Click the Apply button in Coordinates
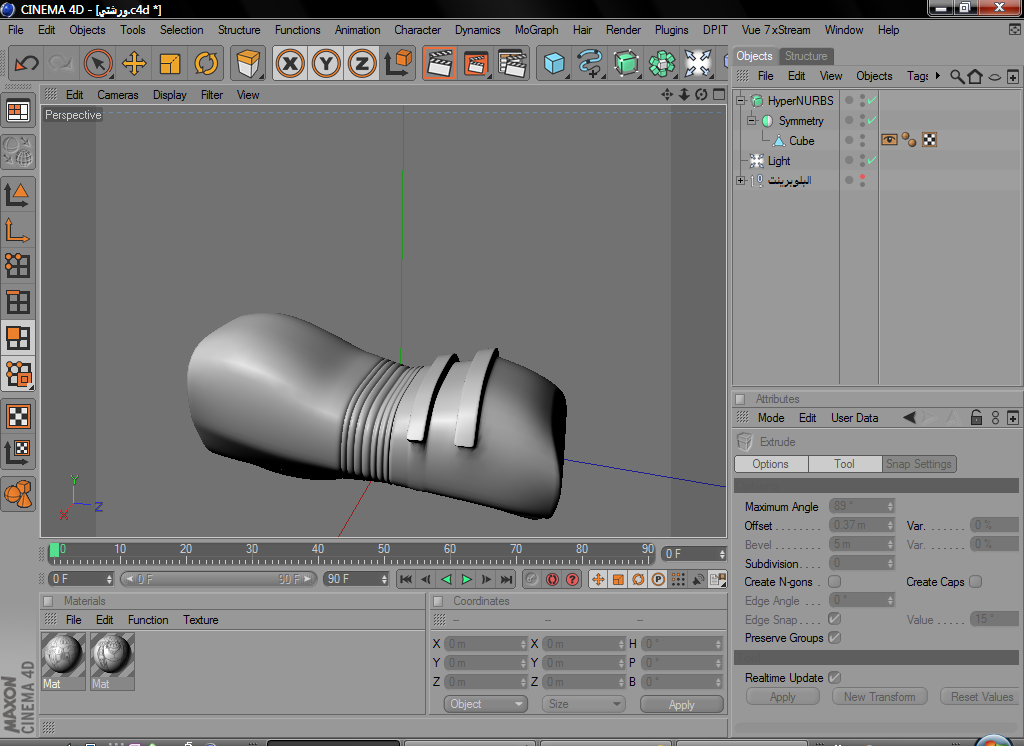This screenshot has height=746, width=1024. pos(681,704)
